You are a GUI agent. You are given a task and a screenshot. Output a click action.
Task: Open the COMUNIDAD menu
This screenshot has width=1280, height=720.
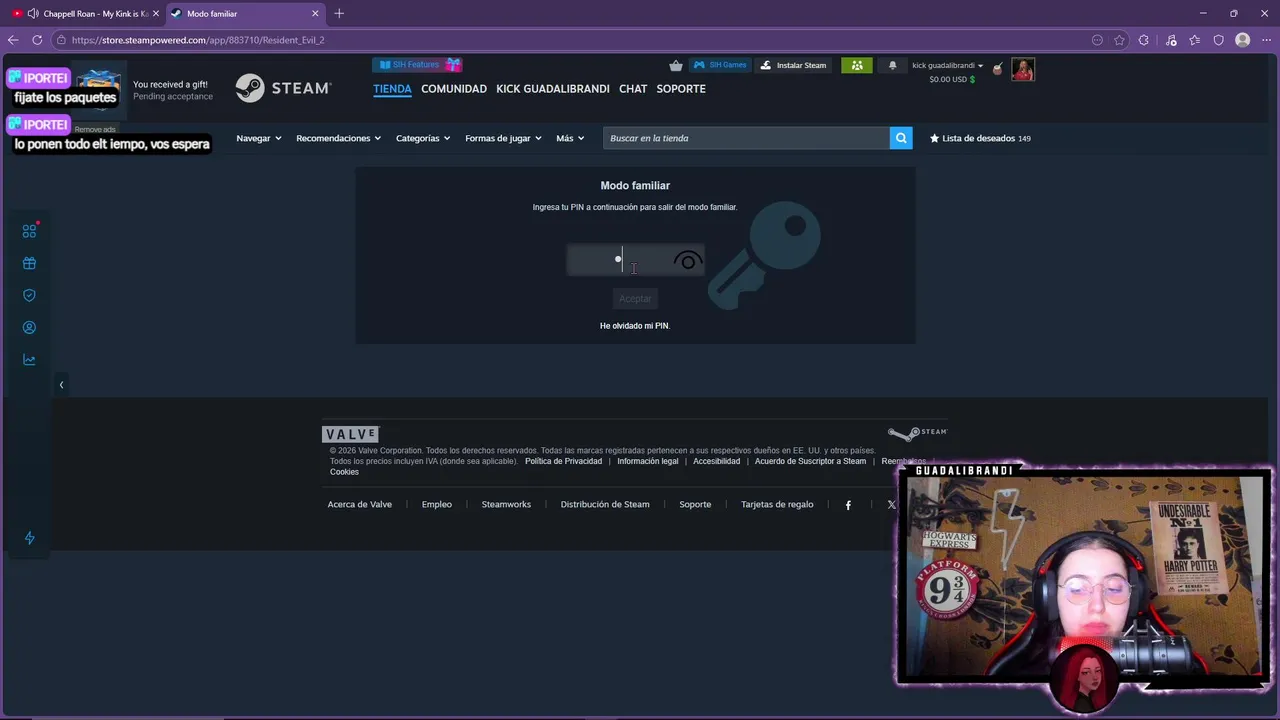454,89
